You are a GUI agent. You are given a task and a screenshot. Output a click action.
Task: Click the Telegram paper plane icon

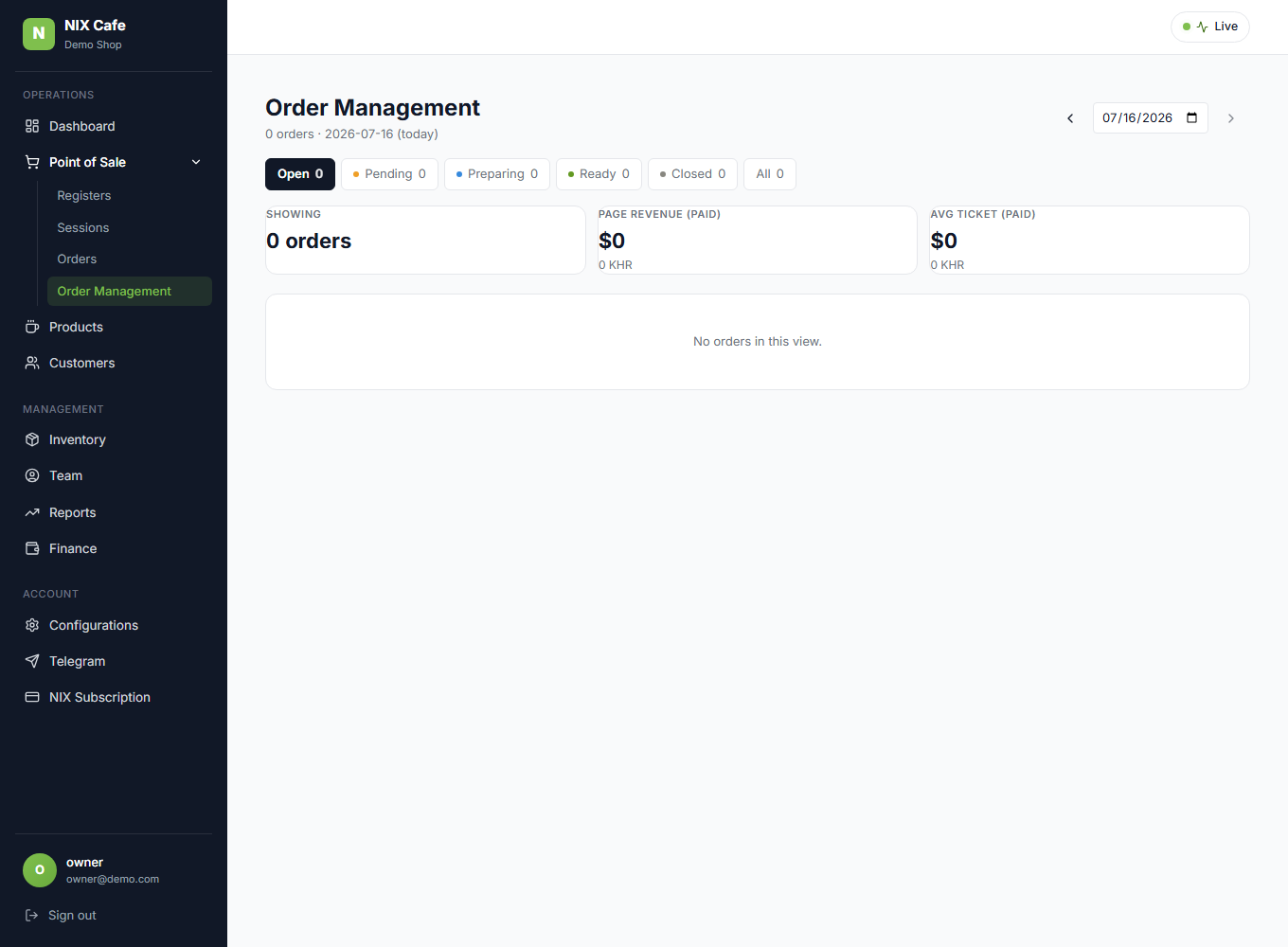coord(32,661)
